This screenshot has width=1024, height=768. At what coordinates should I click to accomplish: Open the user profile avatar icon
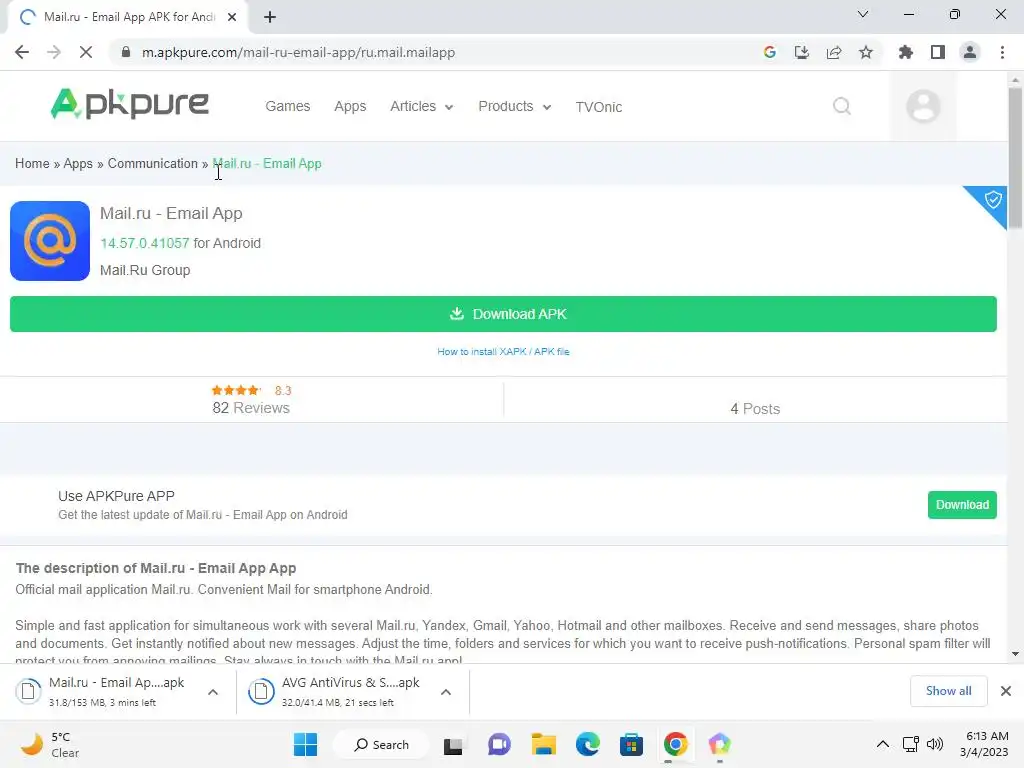(923, 106)
